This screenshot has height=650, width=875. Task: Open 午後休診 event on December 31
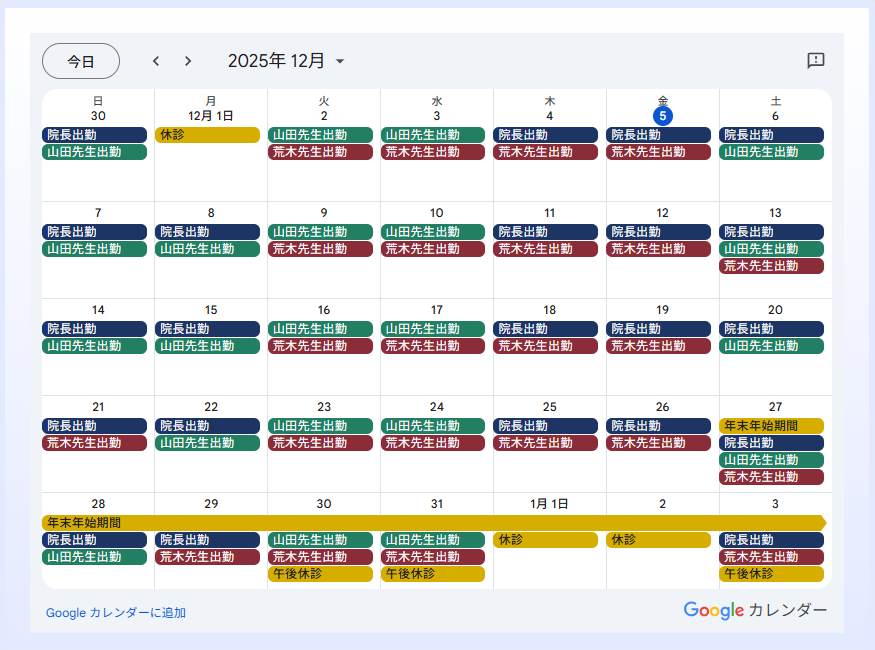click(x=433, y=574)
